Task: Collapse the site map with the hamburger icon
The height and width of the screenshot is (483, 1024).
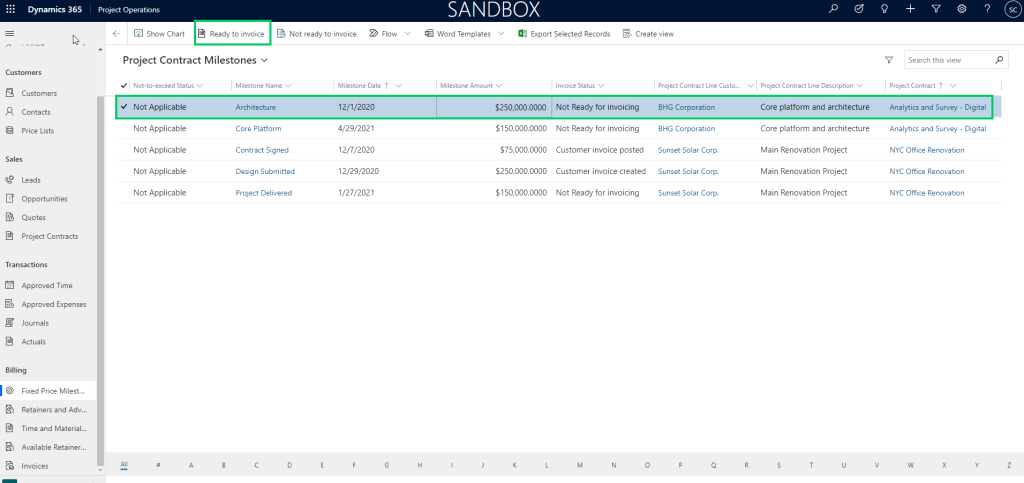Action: tap(10, 33)
